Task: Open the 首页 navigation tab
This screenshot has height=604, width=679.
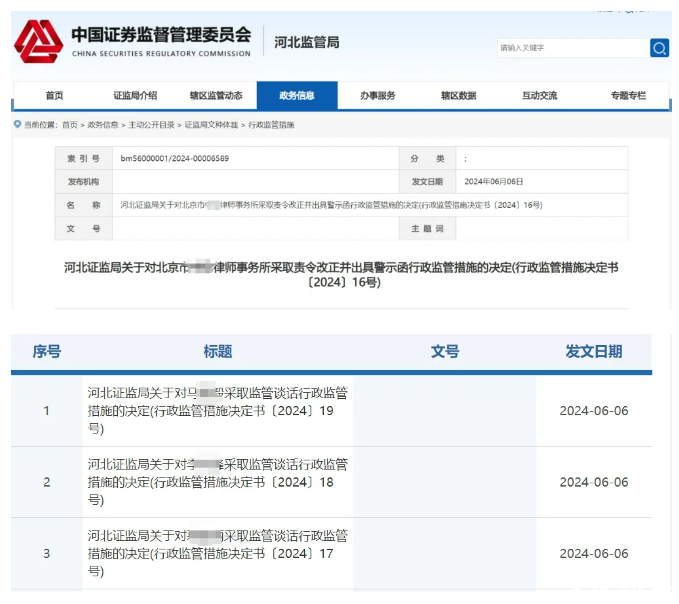Action: (54, 96)
